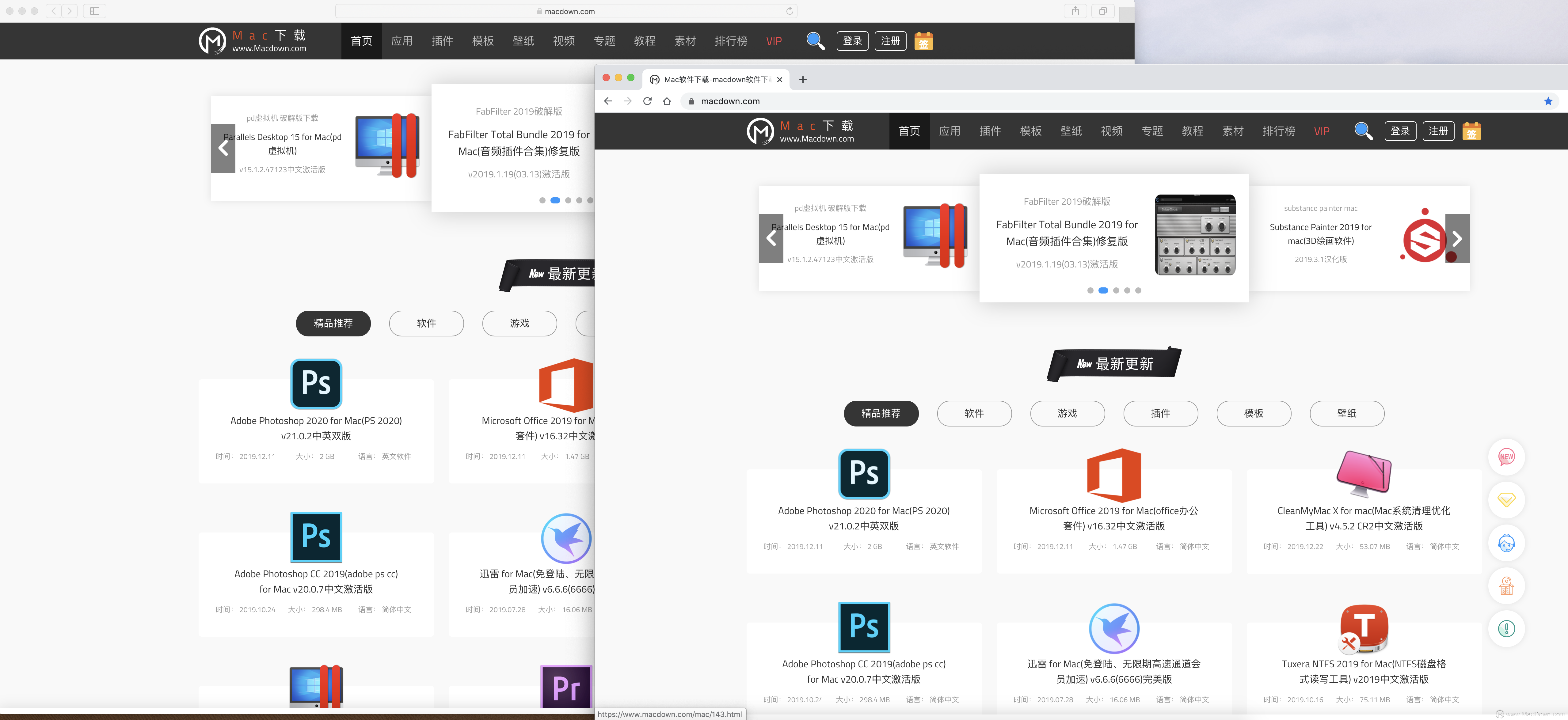Open a new tab in Chrome
This screenshot has height=720, width=1568.
803,79
